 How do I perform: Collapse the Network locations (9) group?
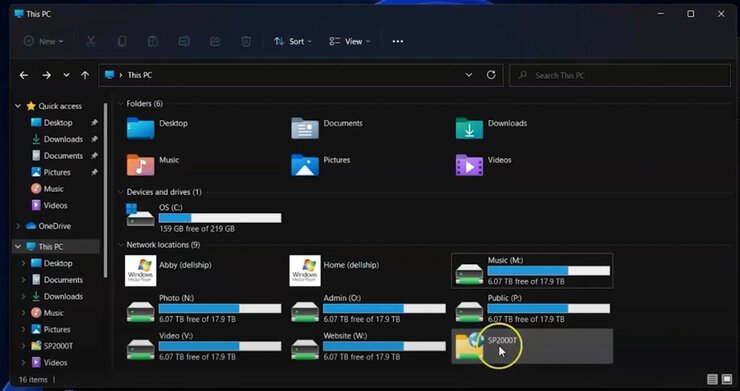[x=120, y=245]
